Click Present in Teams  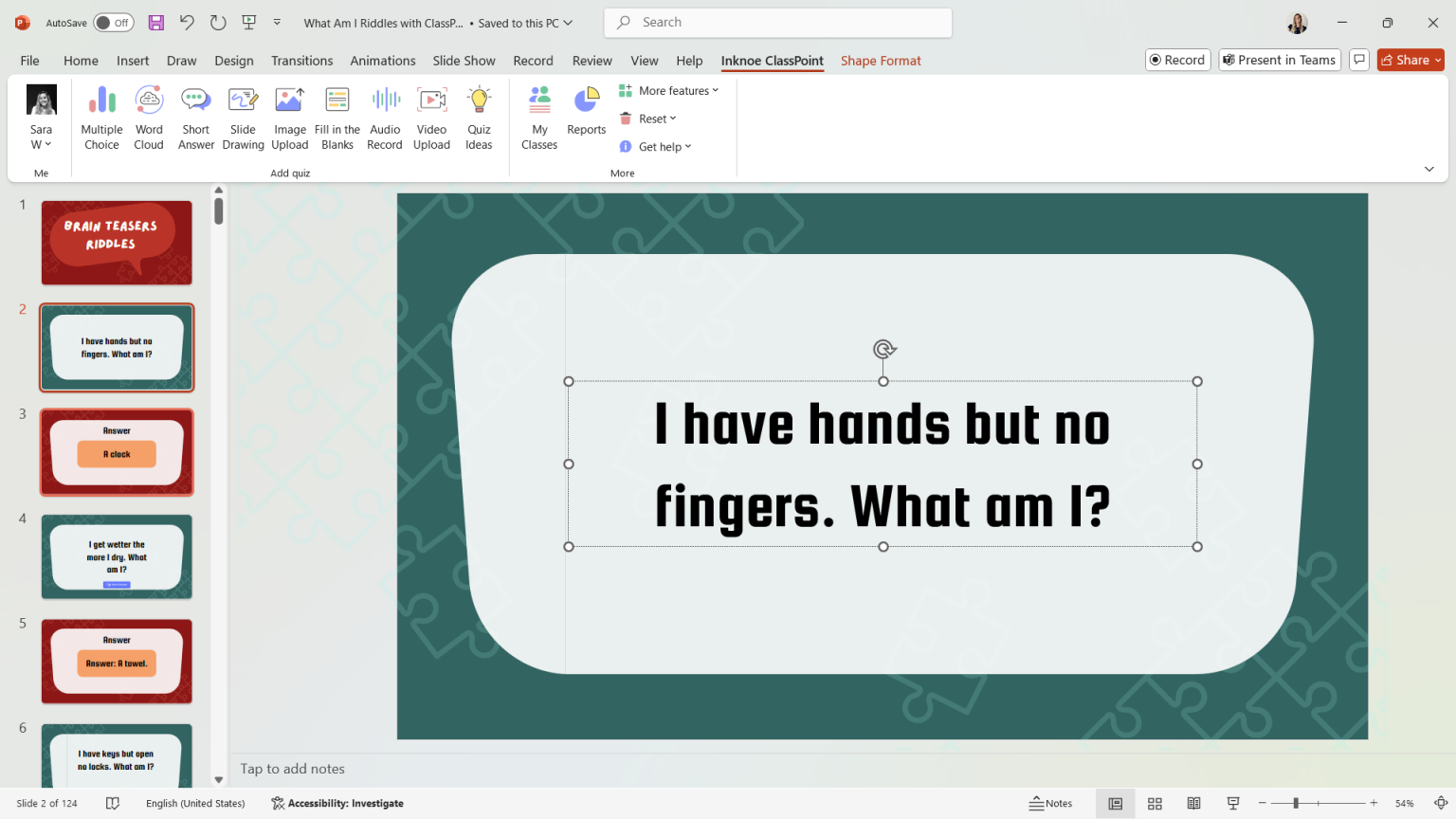point(1279,59)
